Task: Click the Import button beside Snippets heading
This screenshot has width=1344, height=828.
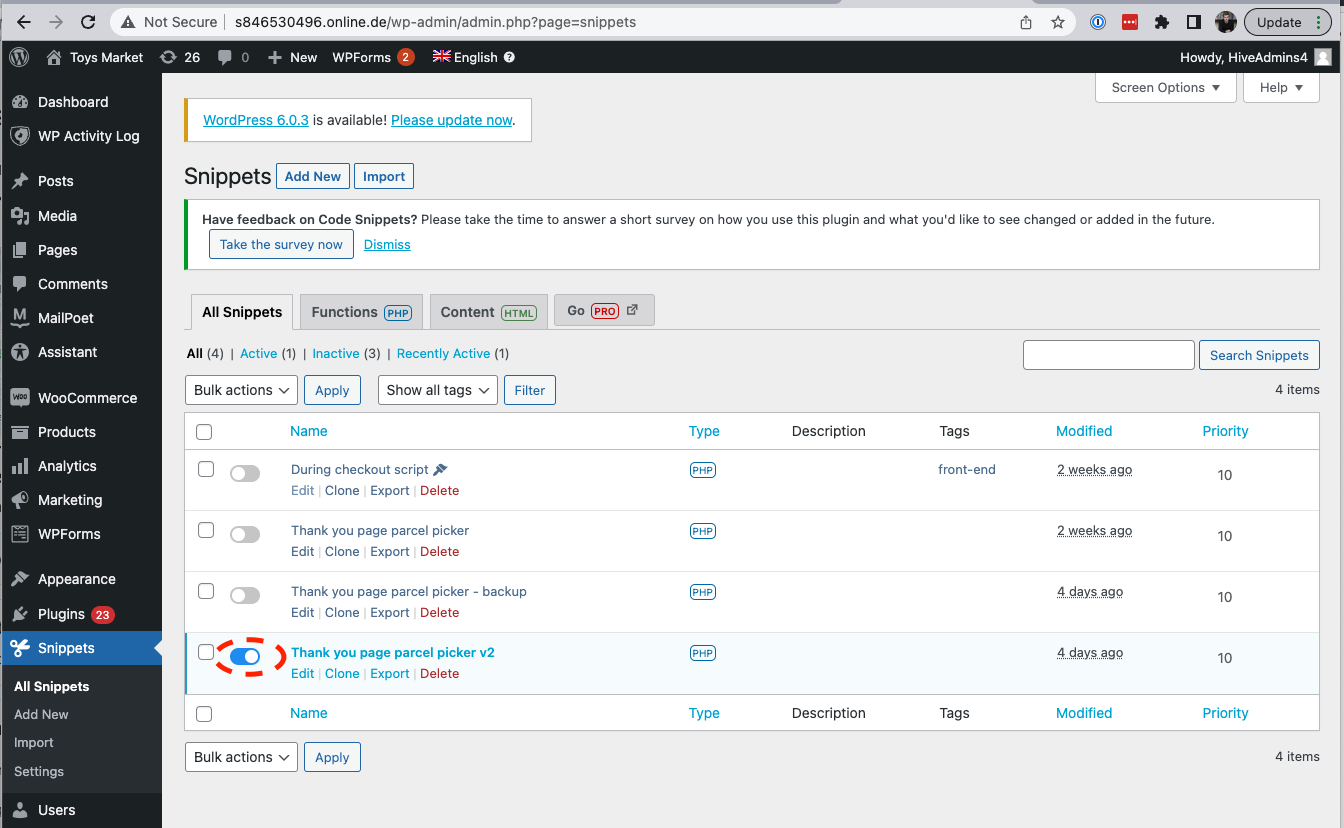Action: pyautogui.click(x=384, y=176)
